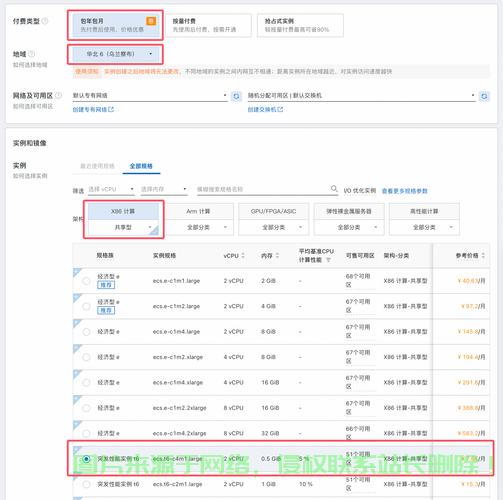Viewport: 503px width, 500px height.
Task: Select ecs.e-c1m1.large radio button
Action: pos(86,281)
